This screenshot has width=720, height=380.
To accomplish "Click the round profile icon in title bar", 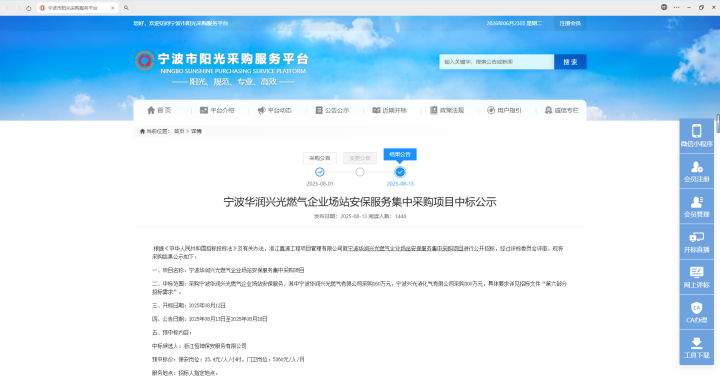I will [x=664, y=7].
